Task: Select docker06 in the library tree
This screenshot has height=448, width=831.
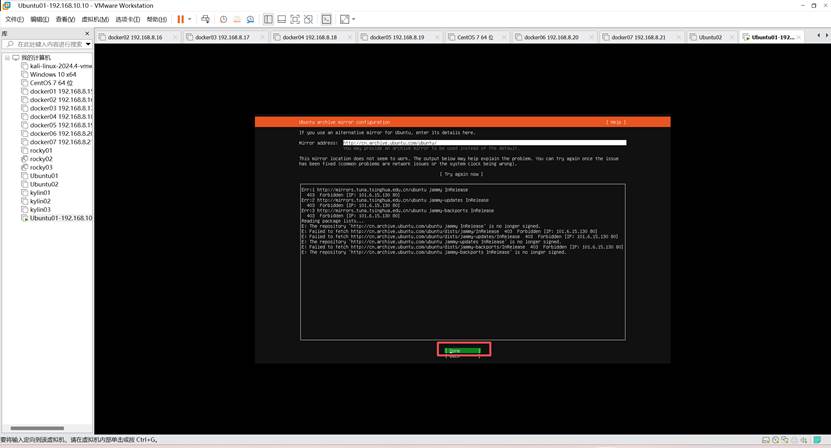Action: tap(57, 134)
